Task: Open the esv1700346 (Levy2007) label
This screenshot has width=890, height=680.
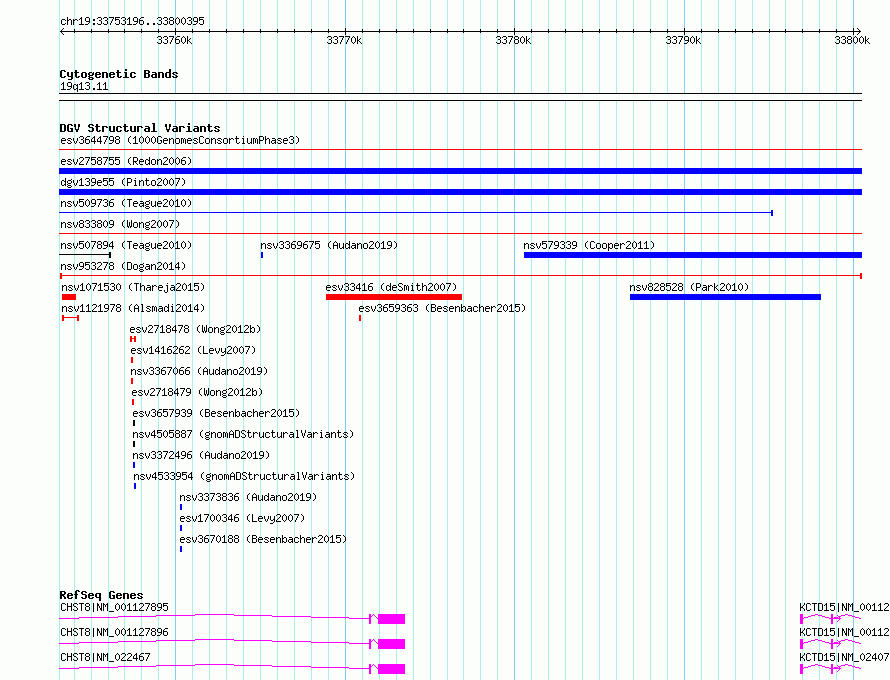Action: [x=242, y=518]
